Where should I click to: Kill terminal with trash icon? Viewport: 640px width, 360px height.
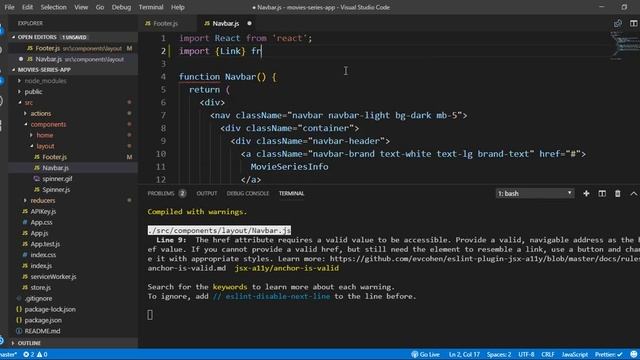[618, 193]
